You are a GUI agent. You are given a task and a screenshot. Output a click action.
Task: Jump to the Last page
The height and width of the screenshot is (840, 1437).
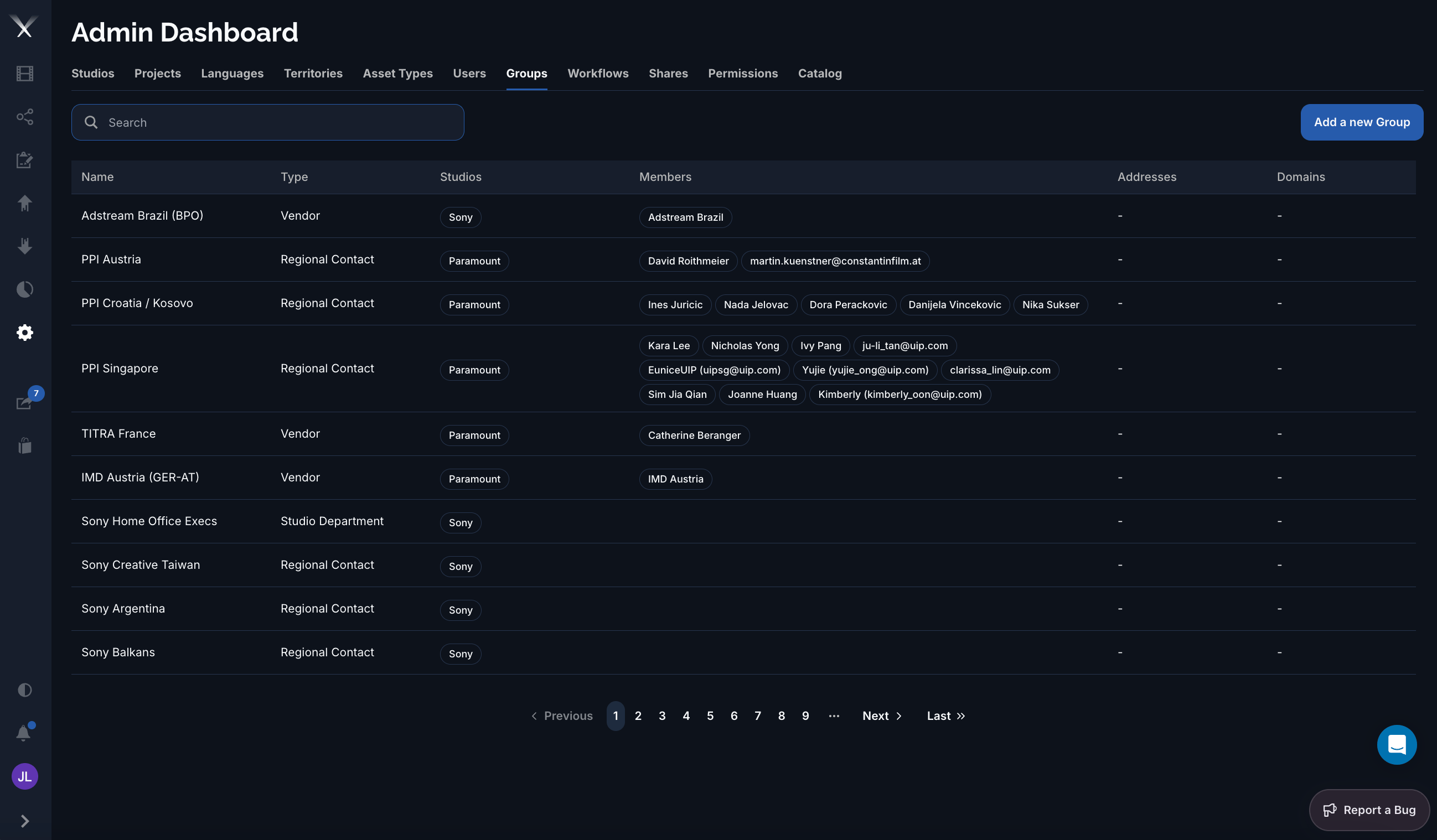pos(945,715)
